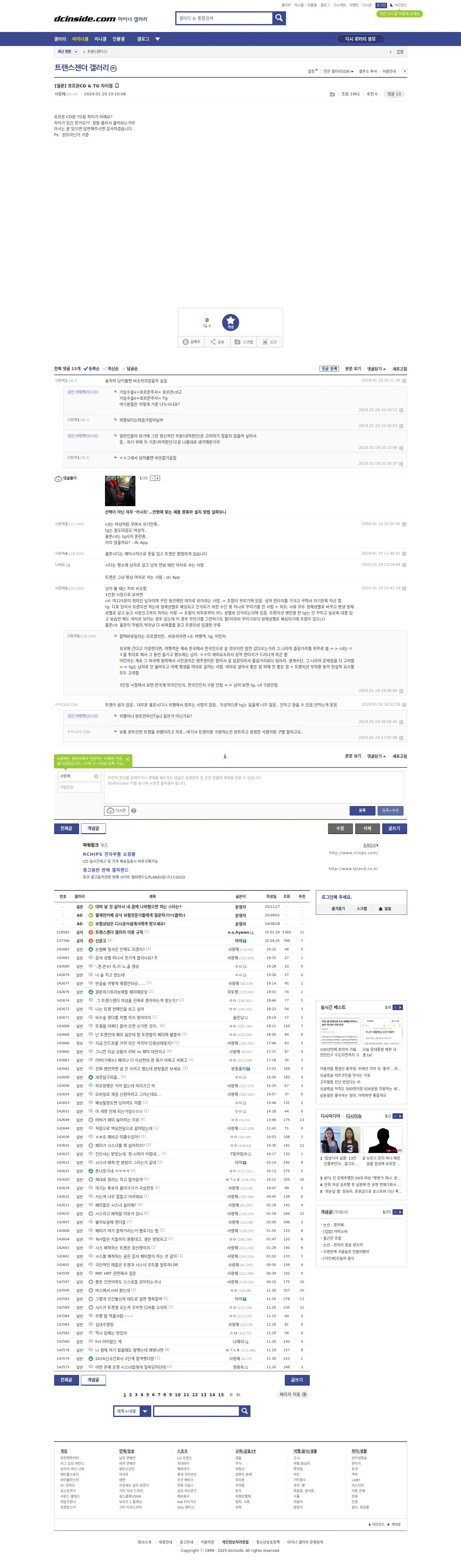Click the 새로고침 link above comments
The height and width of the screenshot is (1568, 461).
click(400, 369)
